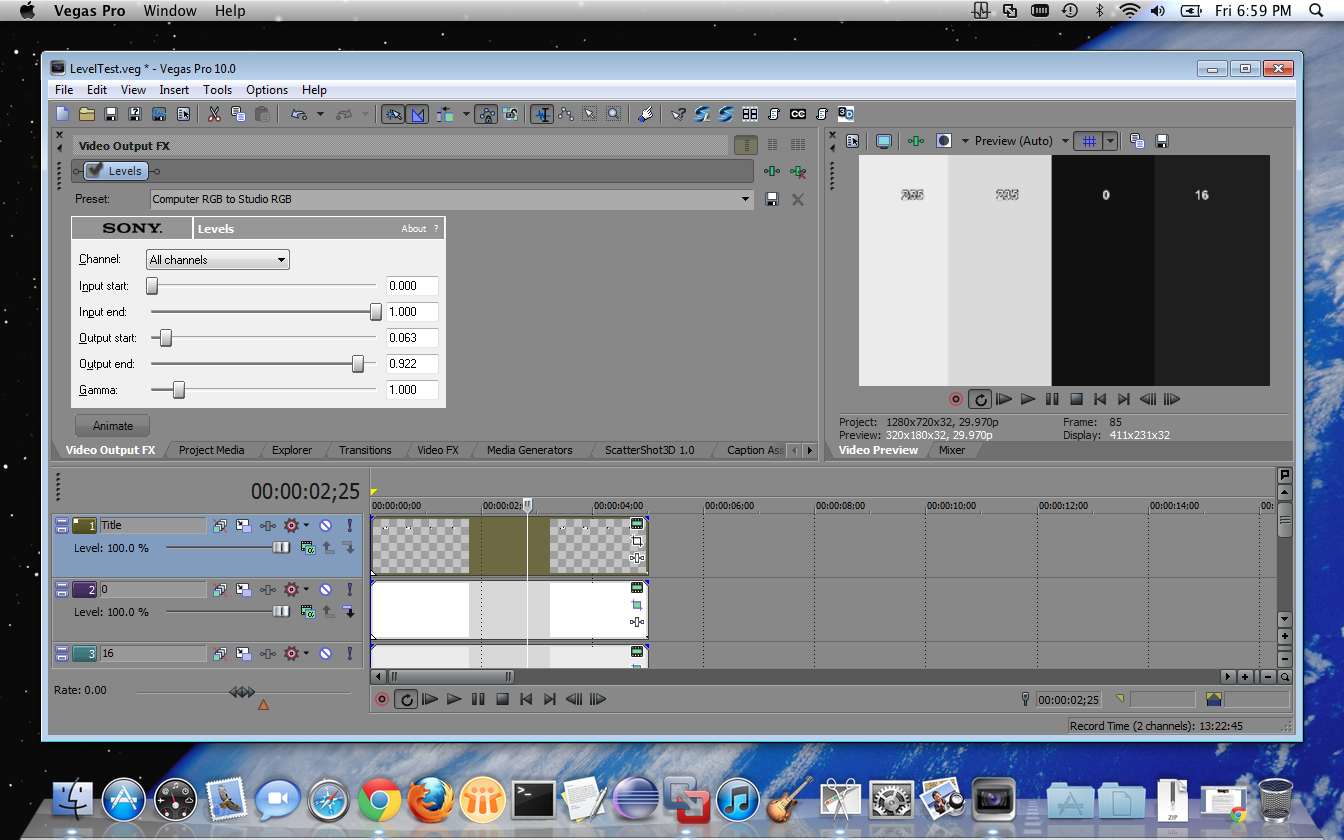Open the Tools menu
Screen dimensions: 1344x840
coord(217,90)
